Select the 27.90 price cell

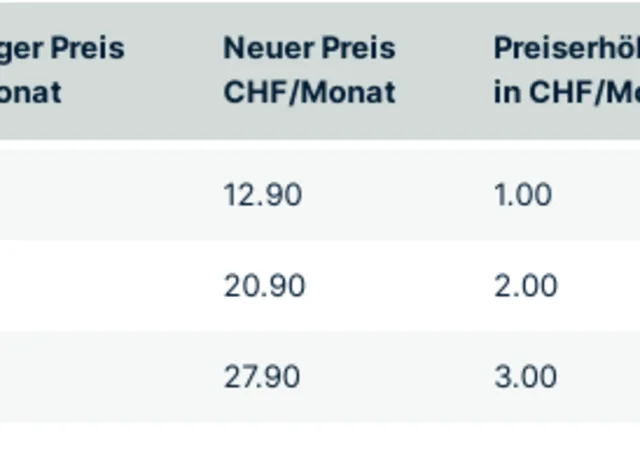262,377
